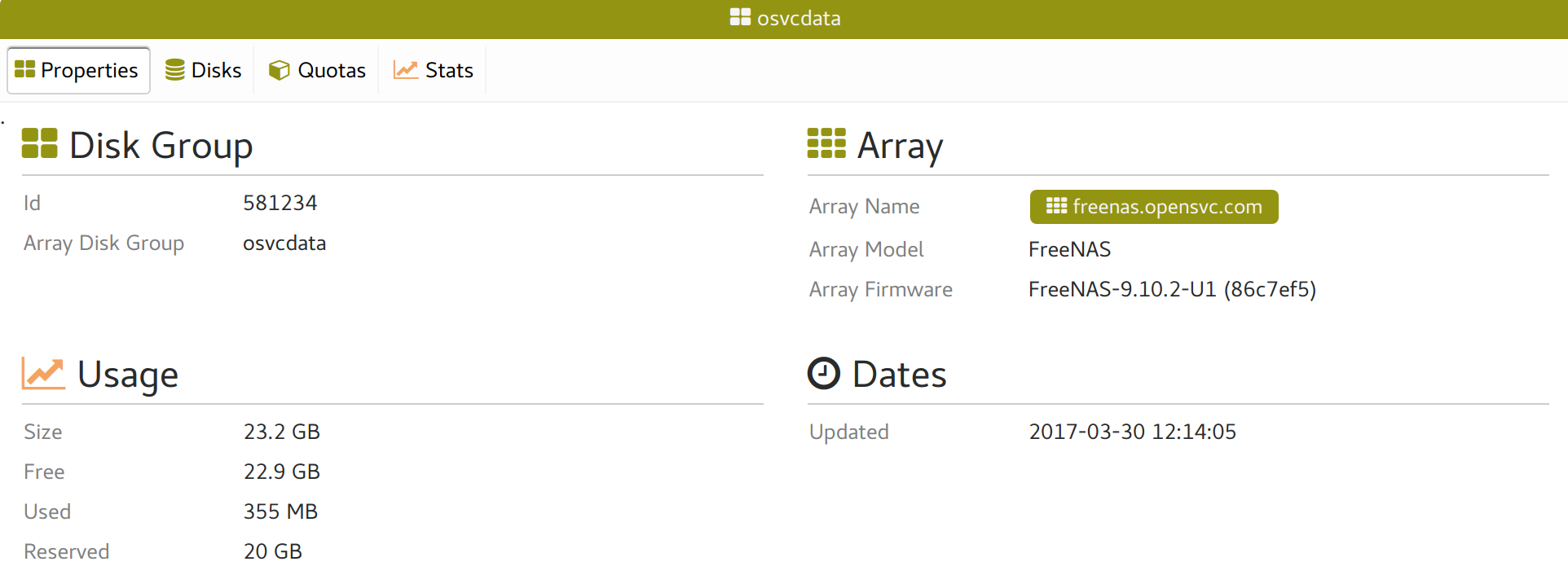Image resolution: width=1568 pixels, height=588 pixels.
Task: Click the Array heading grid icon
Action: pyautogui.click(x=826, y=143)
